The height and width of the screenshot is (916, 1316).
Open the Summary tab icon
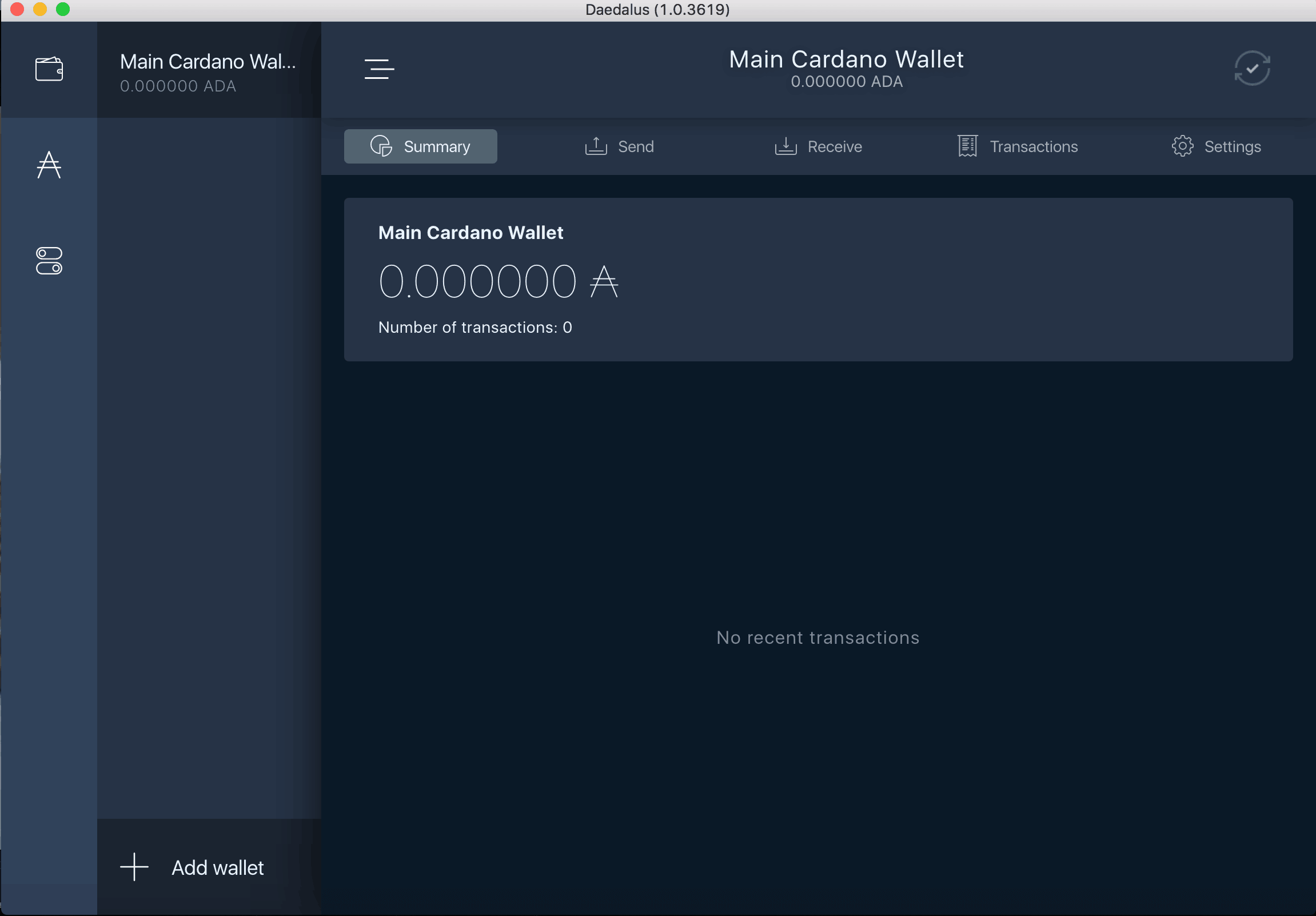coord(382,146)
